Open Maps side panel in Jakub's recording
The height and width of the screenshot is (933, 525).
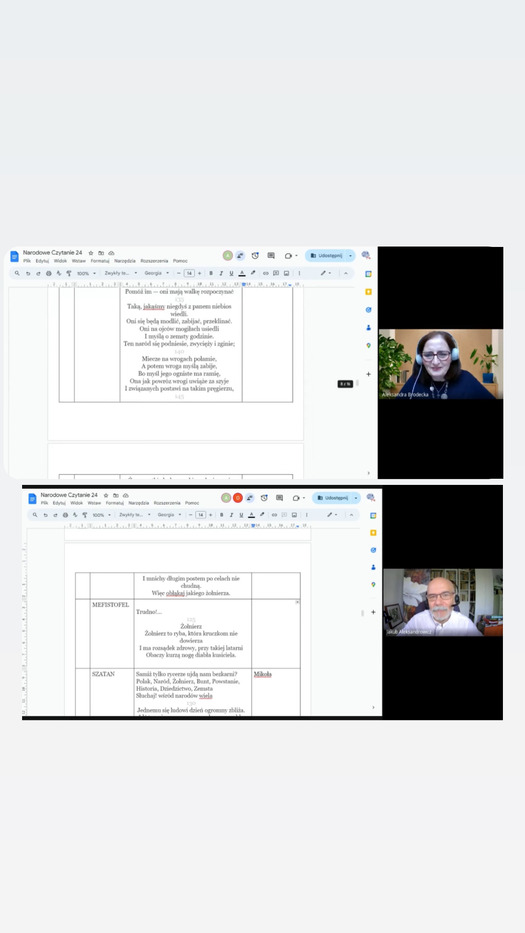373,584
